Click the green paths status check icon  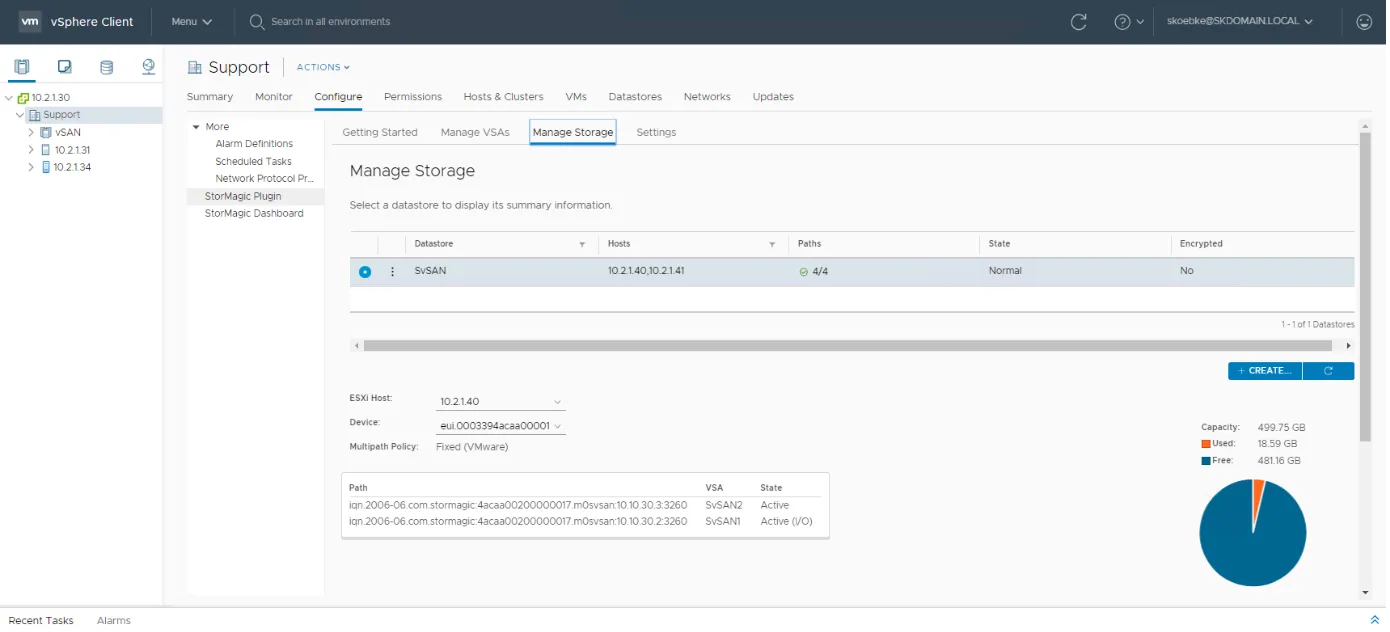pos(804,271)
